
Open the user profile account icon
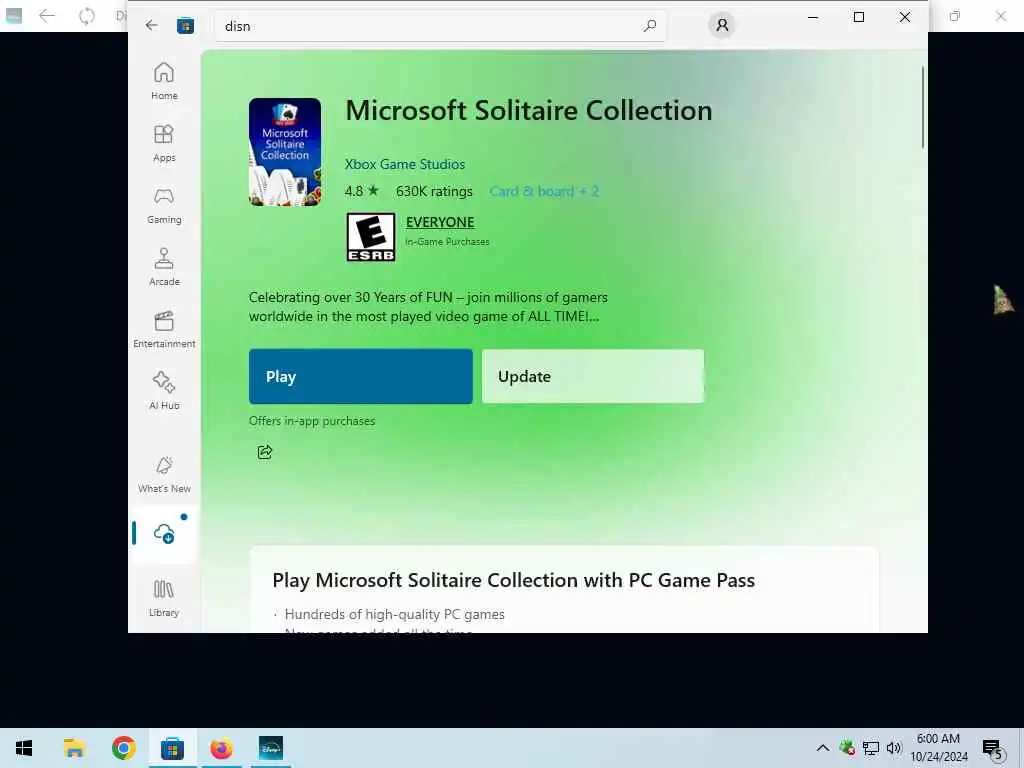tap(722, 25)
